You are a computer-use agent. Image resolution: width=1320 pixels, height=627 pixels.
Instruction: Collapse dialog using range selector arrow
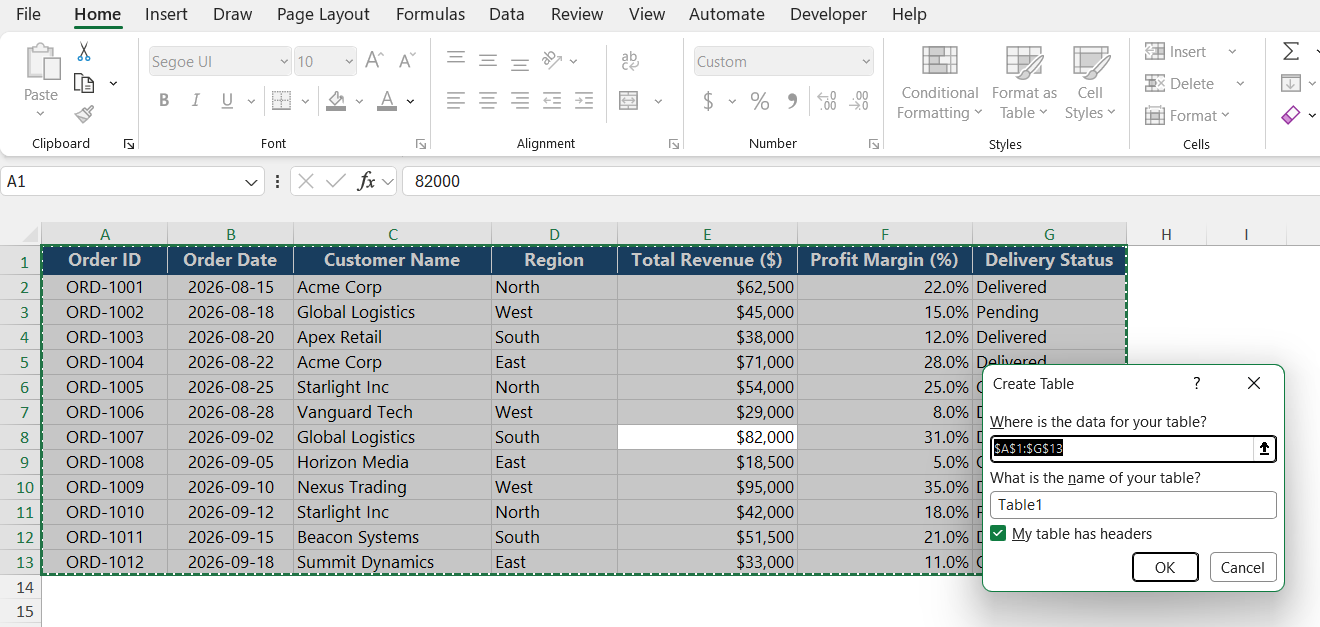(x=1265, y=449)
